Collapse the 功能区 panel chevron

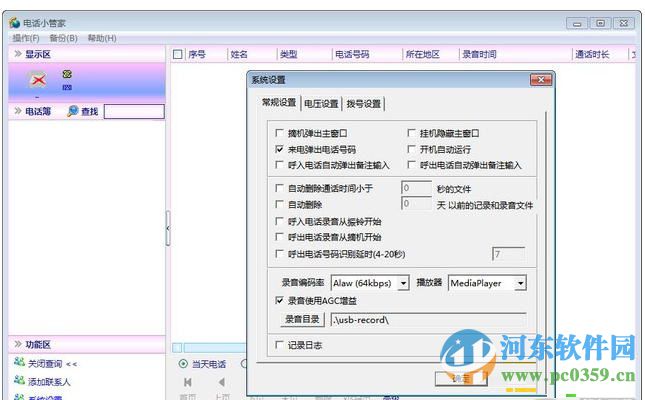18,344
